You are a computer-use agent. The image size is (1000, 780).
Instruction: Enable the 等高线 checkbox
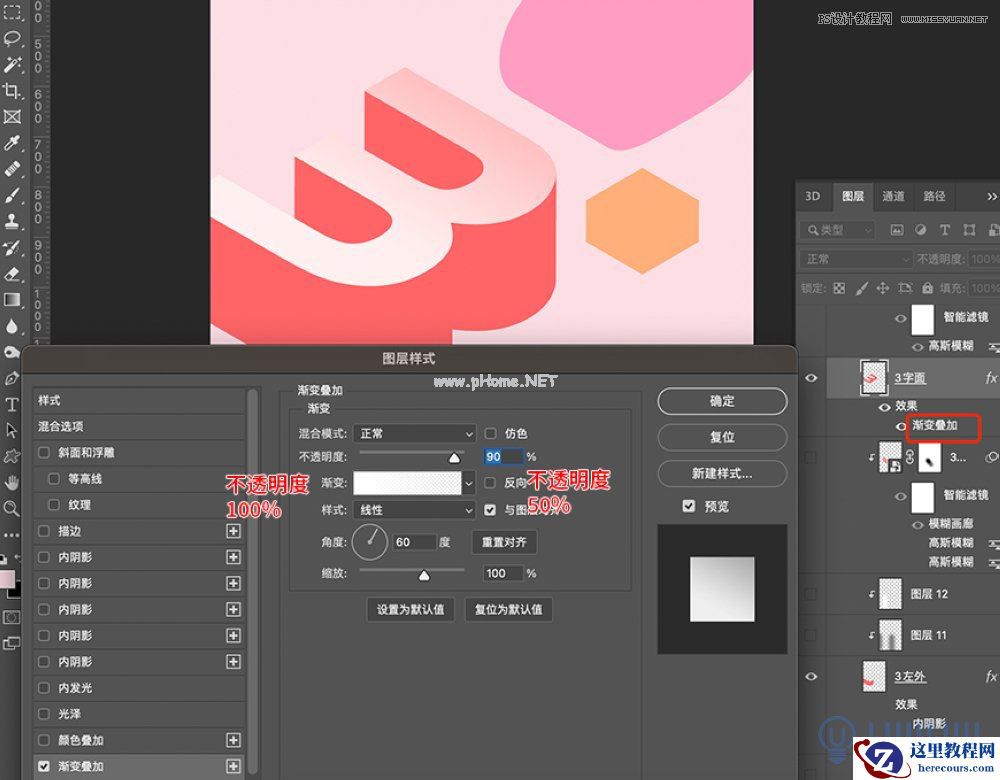tap(54, 478)
